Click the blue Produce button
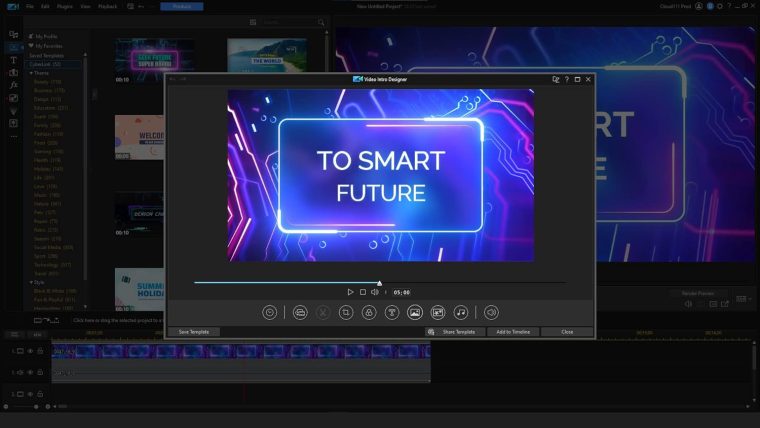The image size is (760, 428). click(x=182, y=7)
